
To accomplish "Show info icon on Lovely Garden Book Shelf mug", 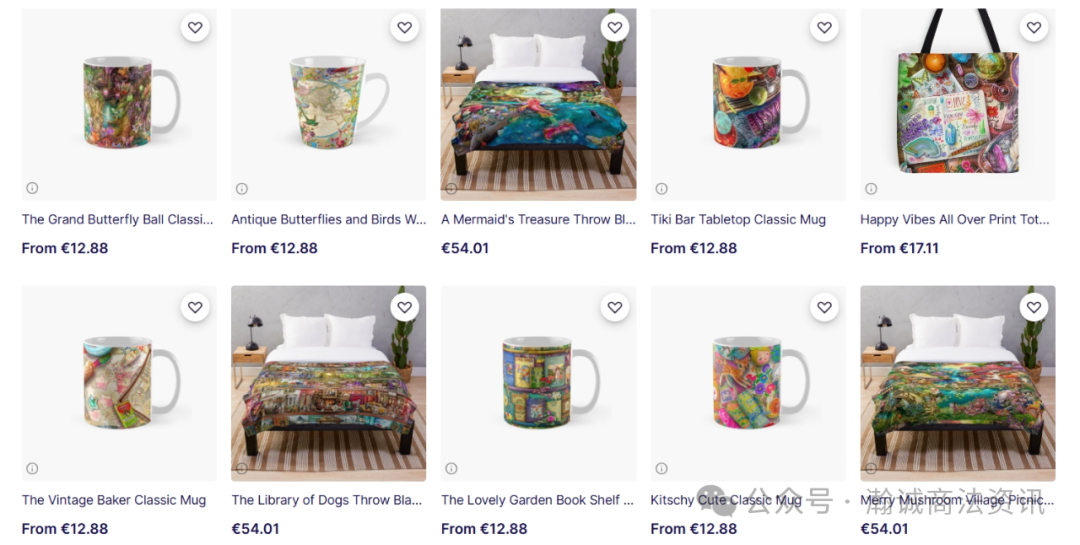I will [451, 469].
